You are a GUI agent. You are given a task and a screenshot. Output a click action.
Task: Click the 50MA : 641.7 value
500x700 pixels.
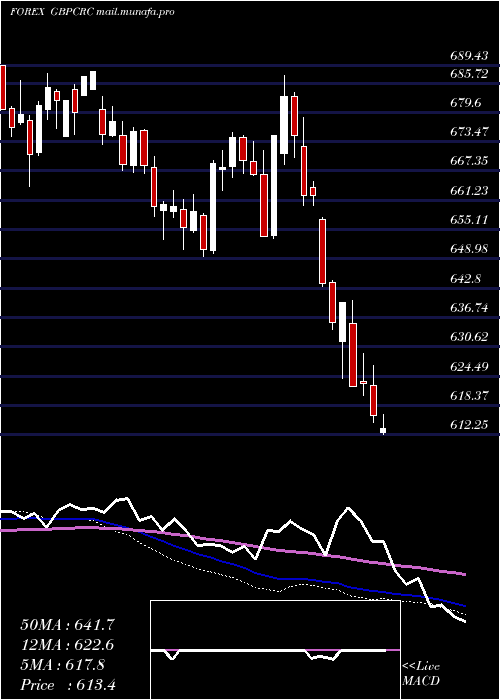68,625
